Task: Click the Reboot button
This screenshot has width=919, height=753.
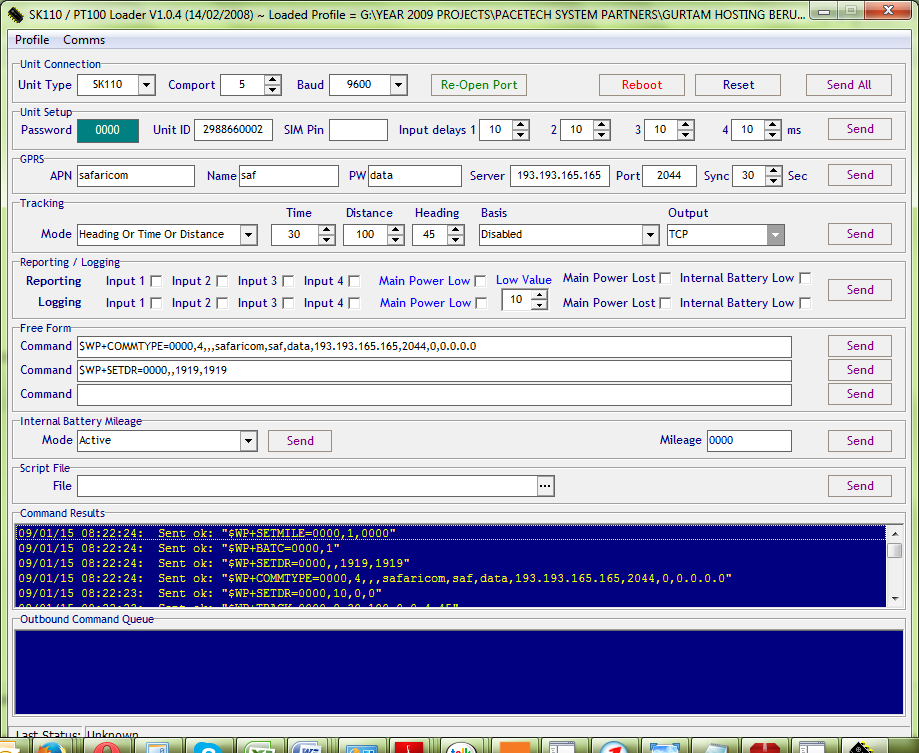Action: (x=641, y=85)
